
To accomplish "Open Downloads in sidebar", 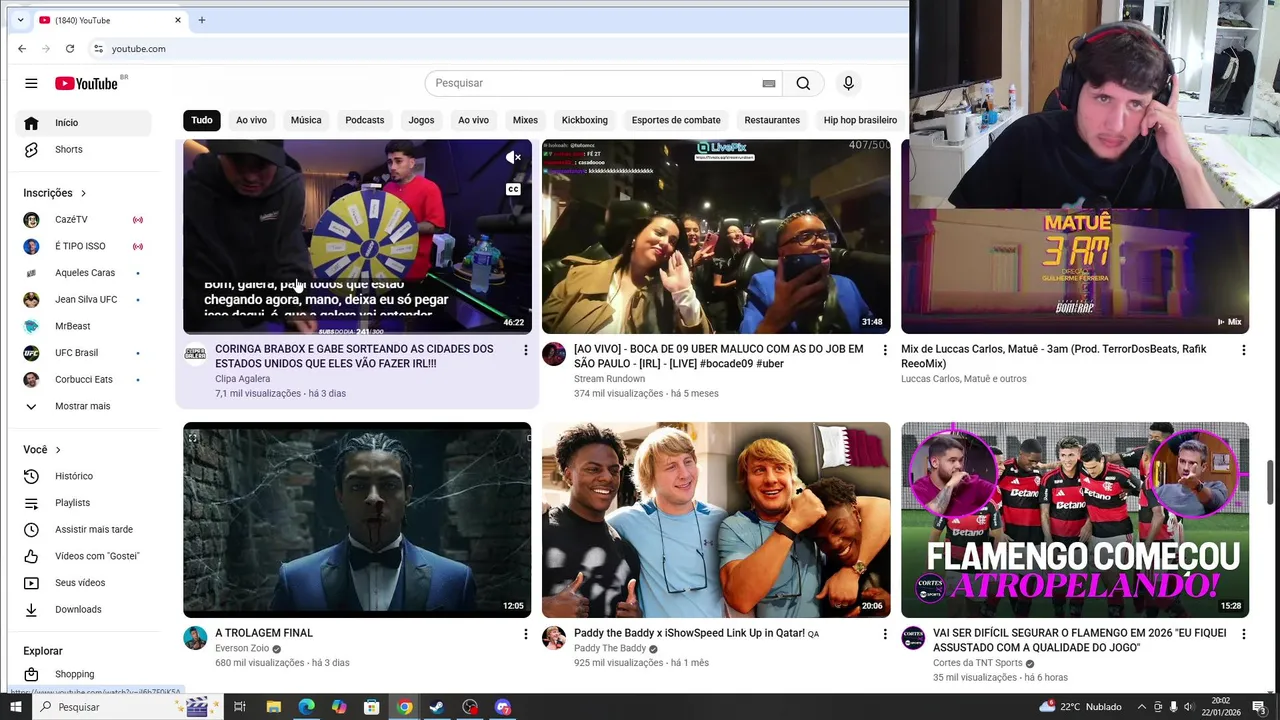I will click(84, 609).
